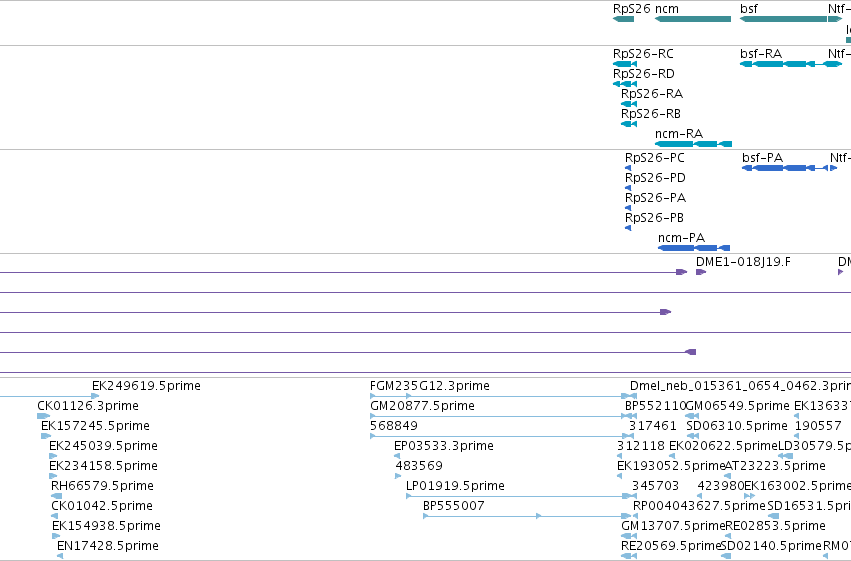Select the RpS26-PD protein label
Screen dimensions: 851x561
[655, 178]
